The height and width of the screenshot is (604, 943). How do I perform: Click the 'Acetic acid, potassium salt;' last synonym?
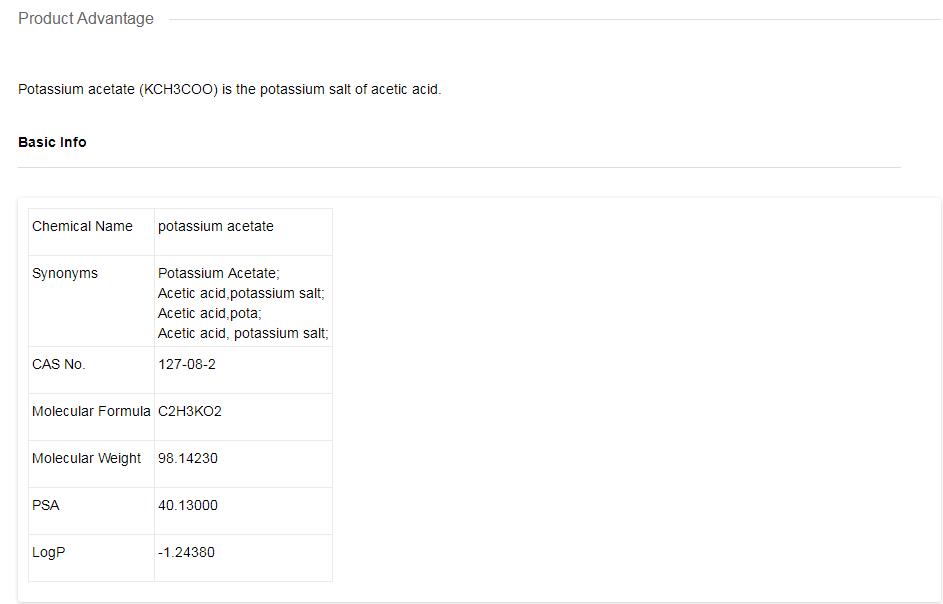(243, 333)
